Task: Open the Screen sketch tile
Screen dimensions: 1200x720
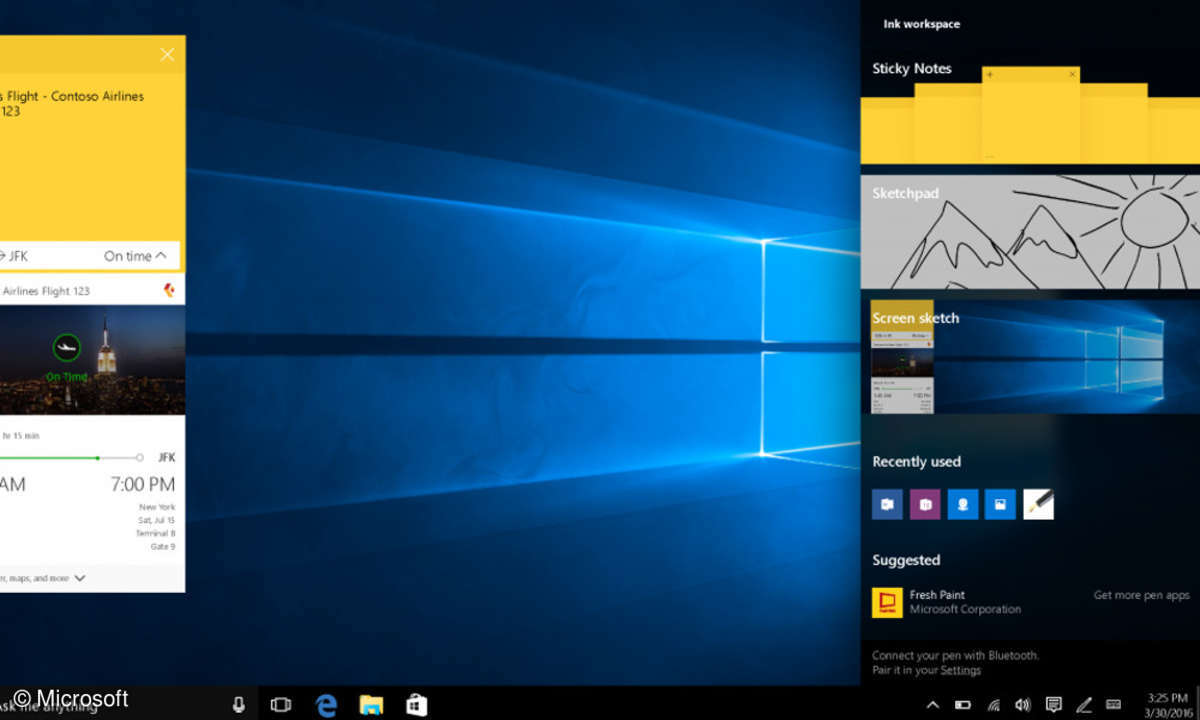Action: coord(1030,357)
